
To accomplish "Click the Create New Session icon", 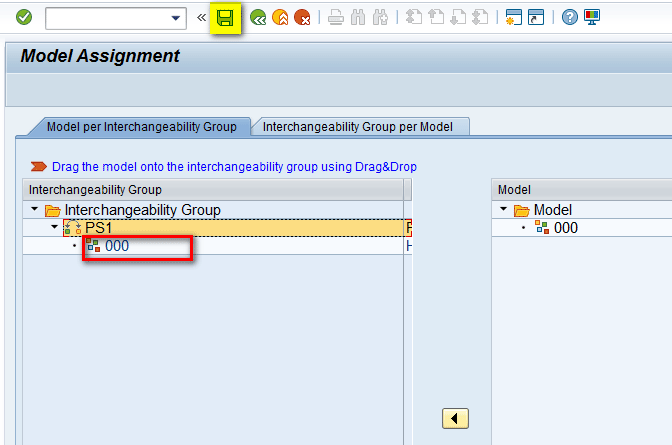I will pos(514,18).
